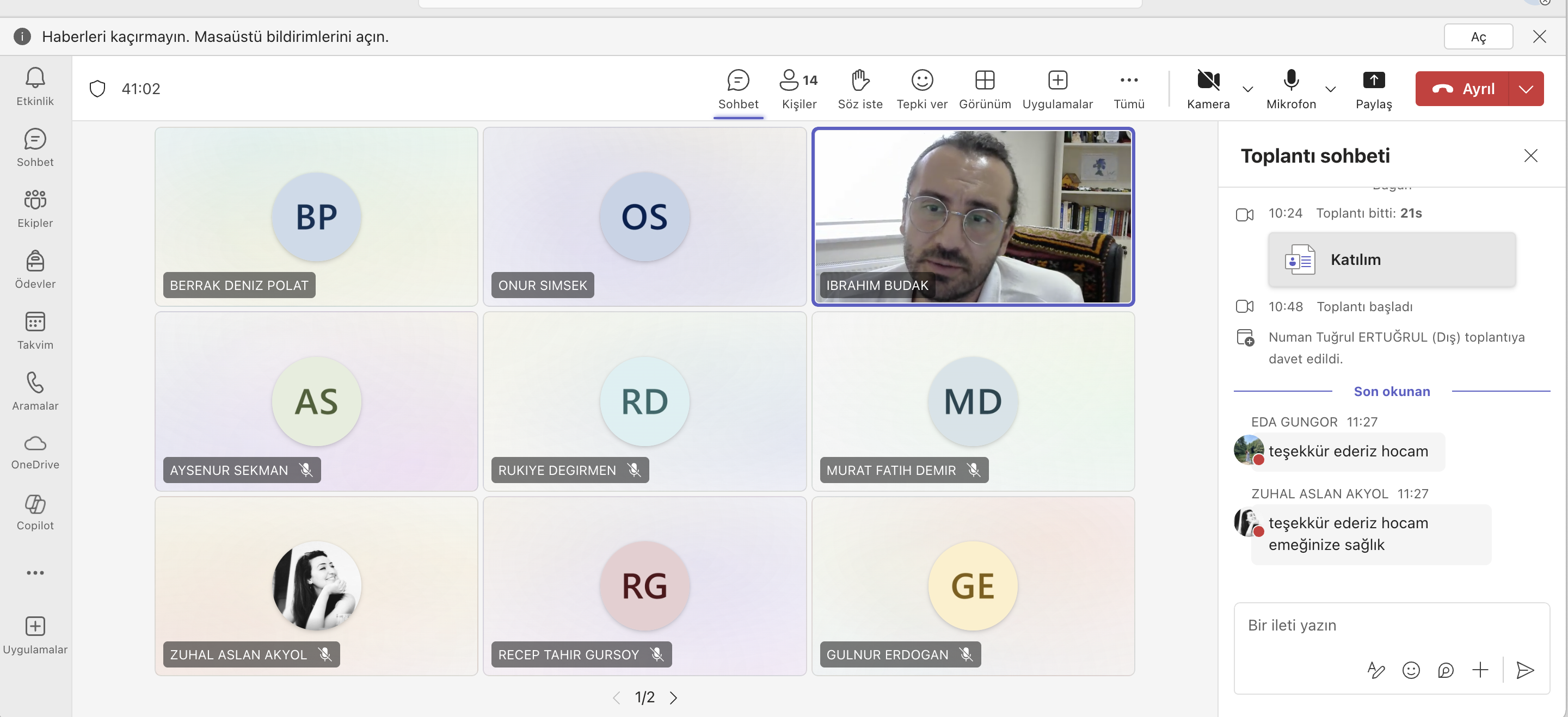Click AYSENUR SEKMAN muted mic icon
The width and height of the screenshot is (1568, 717).
click(305, 470)
